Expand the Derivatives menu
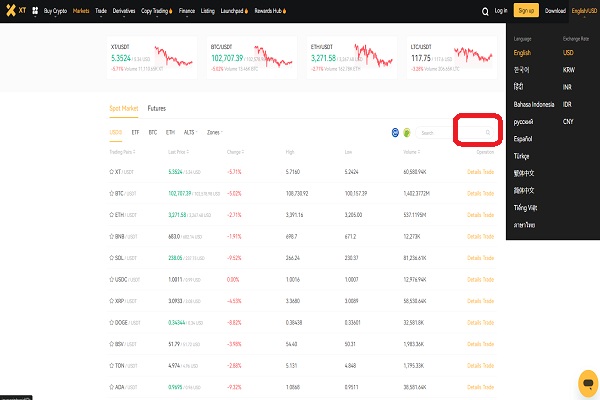This screenshot has height=400, width=600. point(124,11)
